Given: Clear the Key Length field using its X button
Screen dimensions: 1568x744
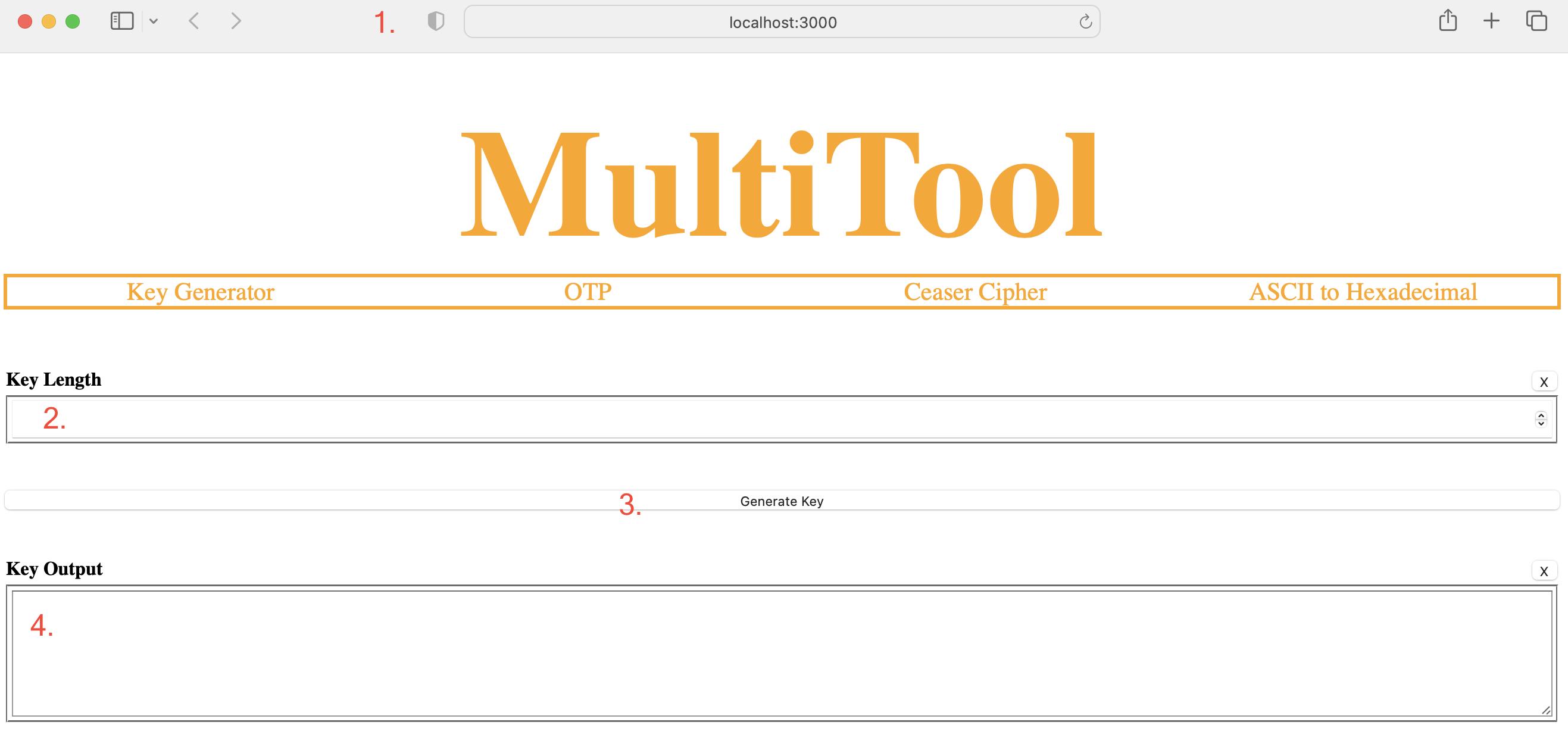Looking at the screenshot, I should click(x=1544, y=382).
